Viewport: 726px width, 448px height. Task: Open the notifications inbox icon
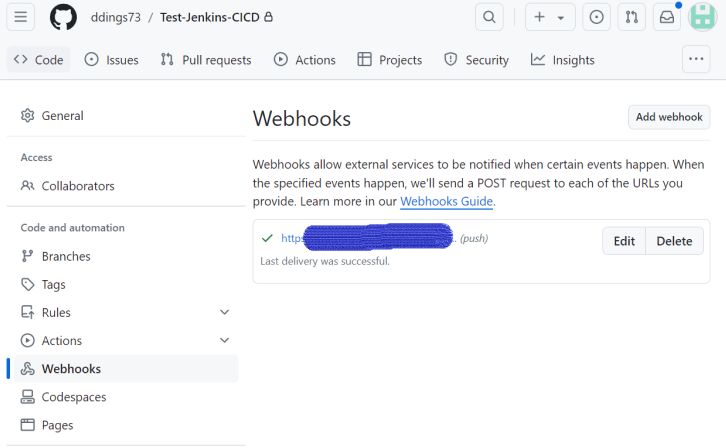667,18
